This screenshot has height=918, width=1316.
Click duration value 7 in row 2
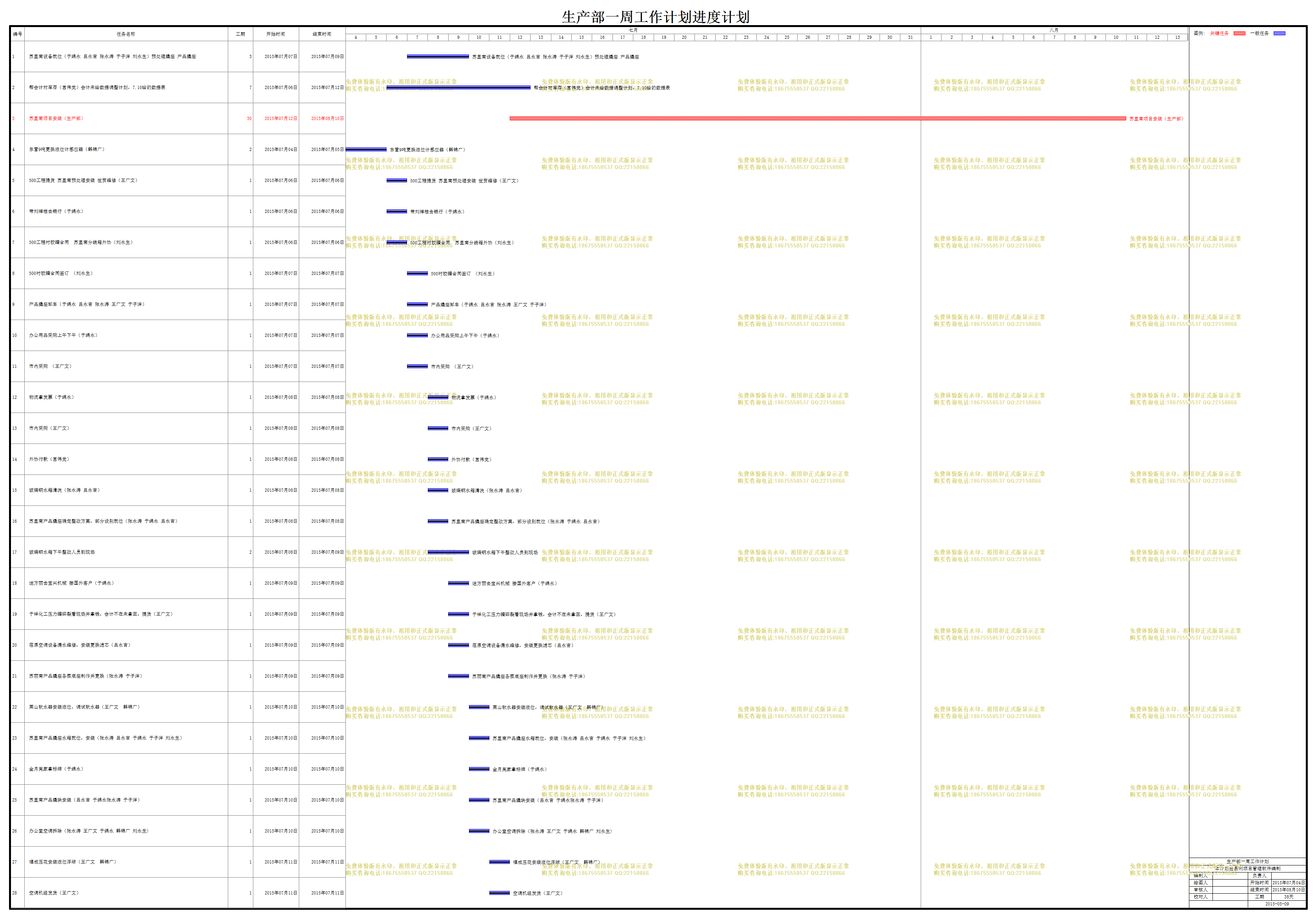(x=251, y=88)
